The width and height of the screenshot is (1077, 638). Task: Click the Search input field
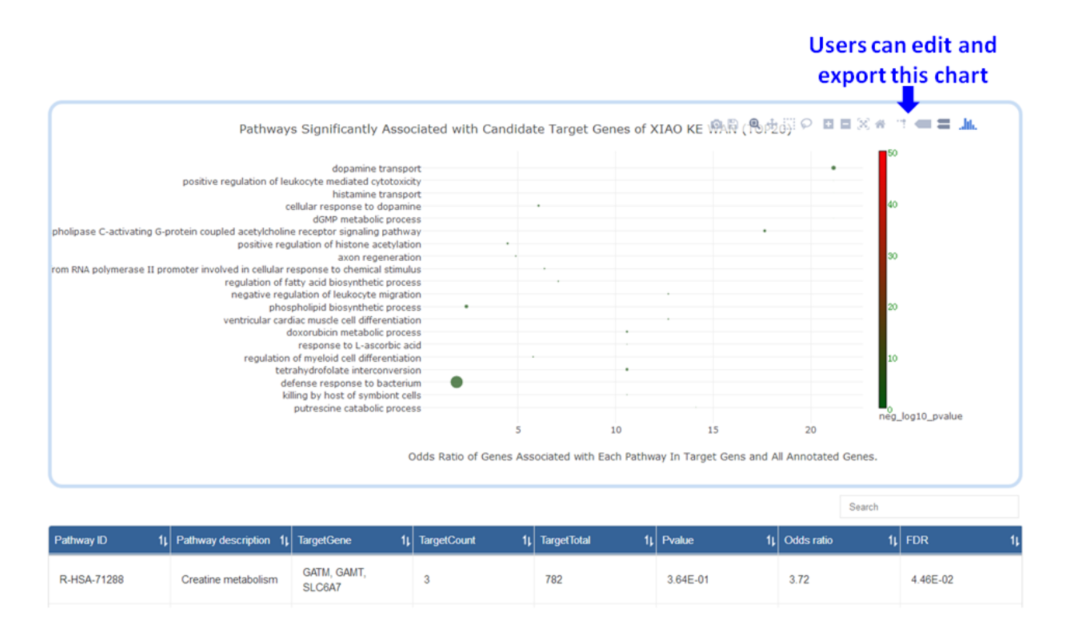click(x=928, y=507)
